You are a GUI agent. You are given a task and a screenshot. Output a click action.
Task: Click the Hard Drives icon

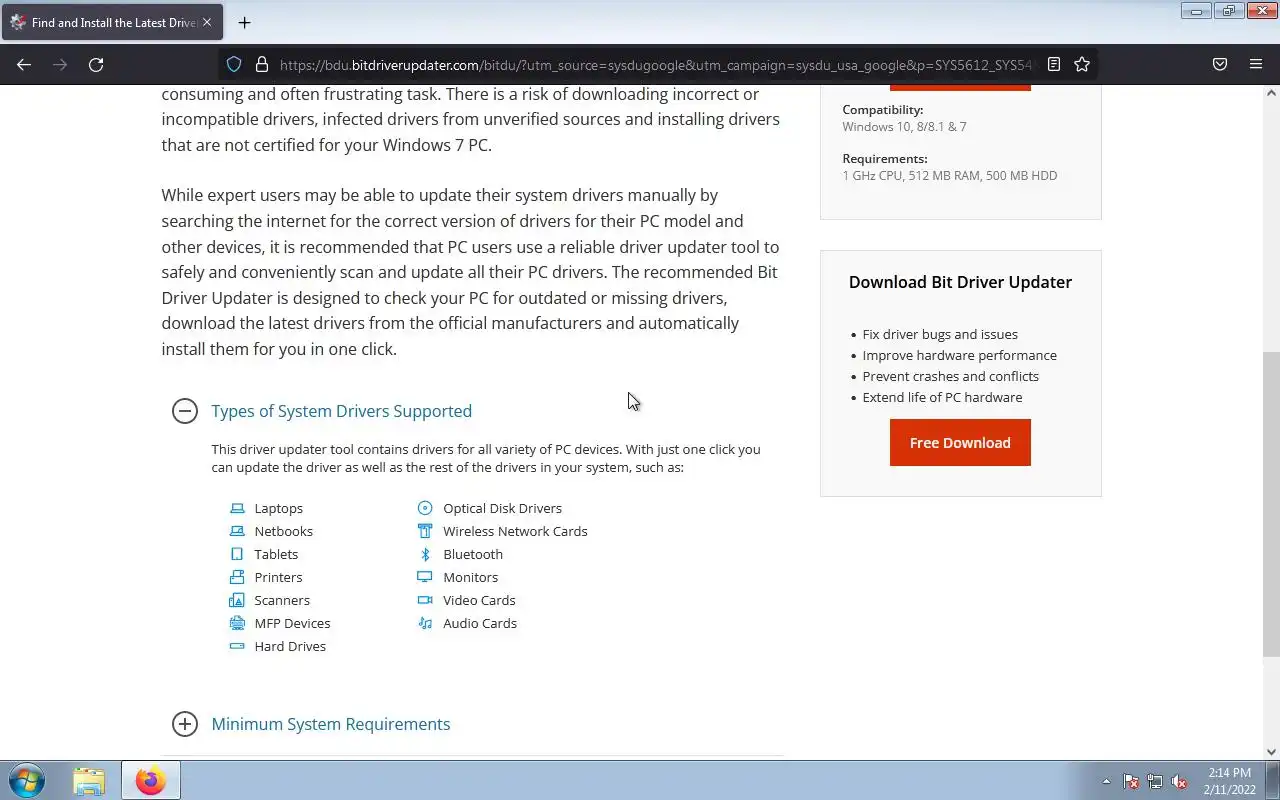(x=237, y=646)
